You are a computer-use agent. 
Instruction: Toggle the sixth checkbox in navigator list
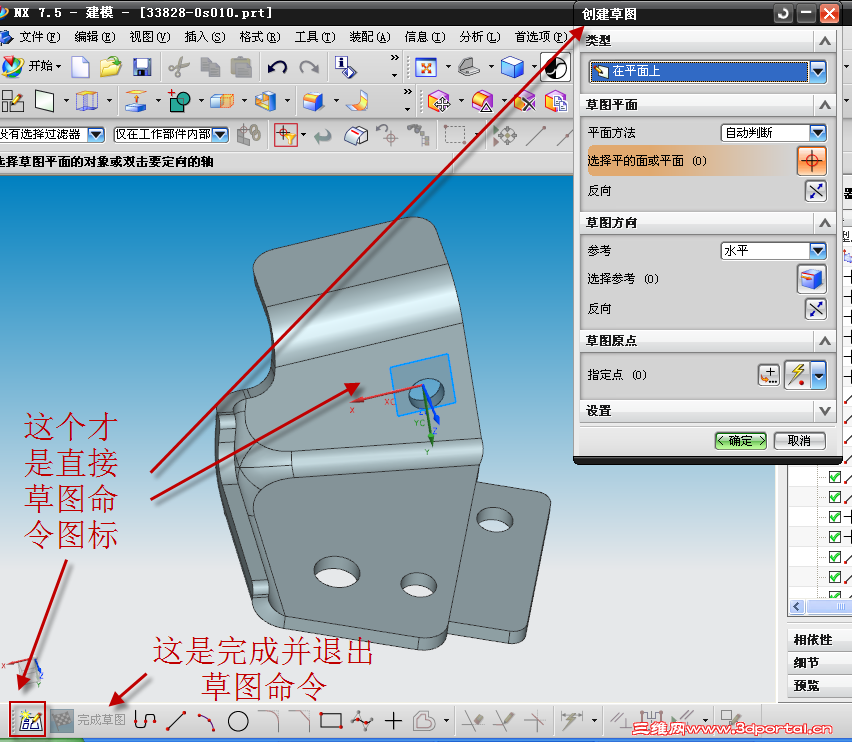835,576
